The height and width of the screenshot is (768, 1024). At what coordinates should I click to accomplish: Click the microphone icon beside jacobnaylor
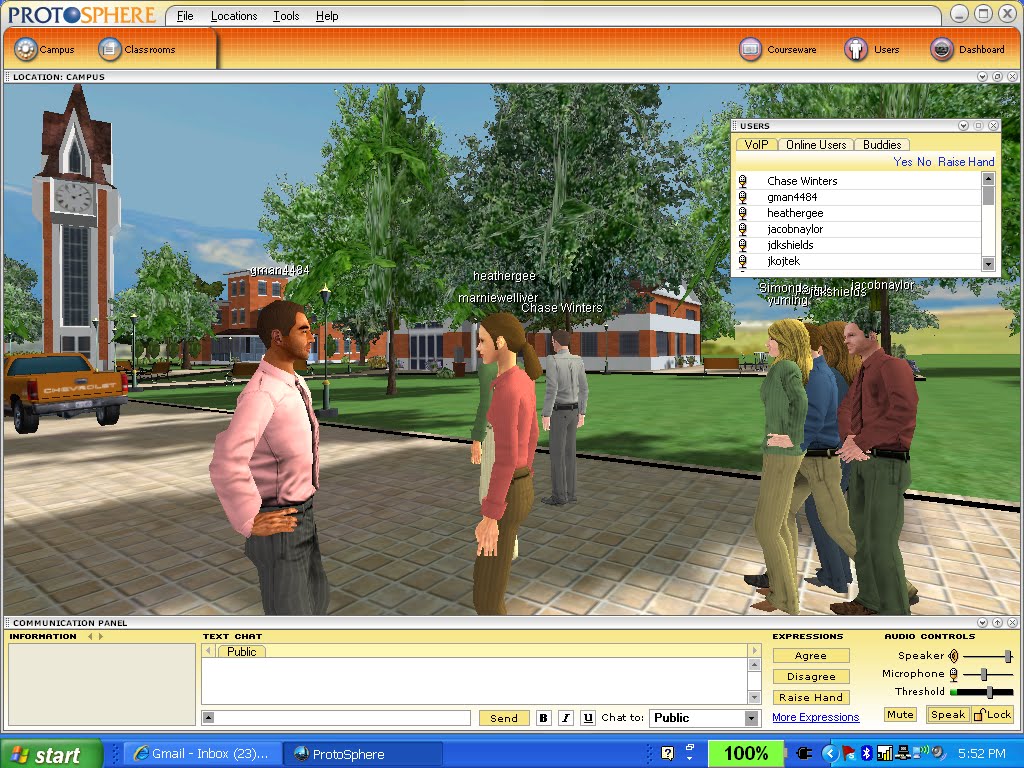pyautogui.click(x=743, y=229)
